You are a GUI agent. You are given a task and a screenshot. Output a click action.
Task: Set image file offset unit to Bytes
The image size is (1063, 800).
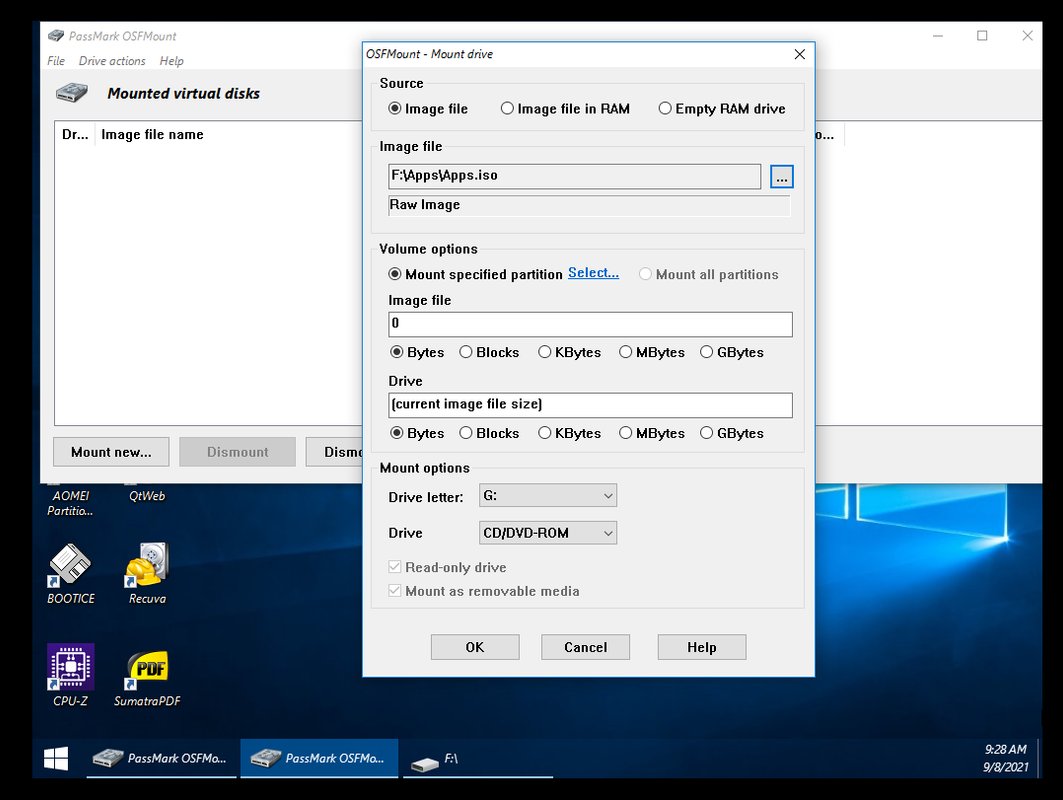coord(417,352)
